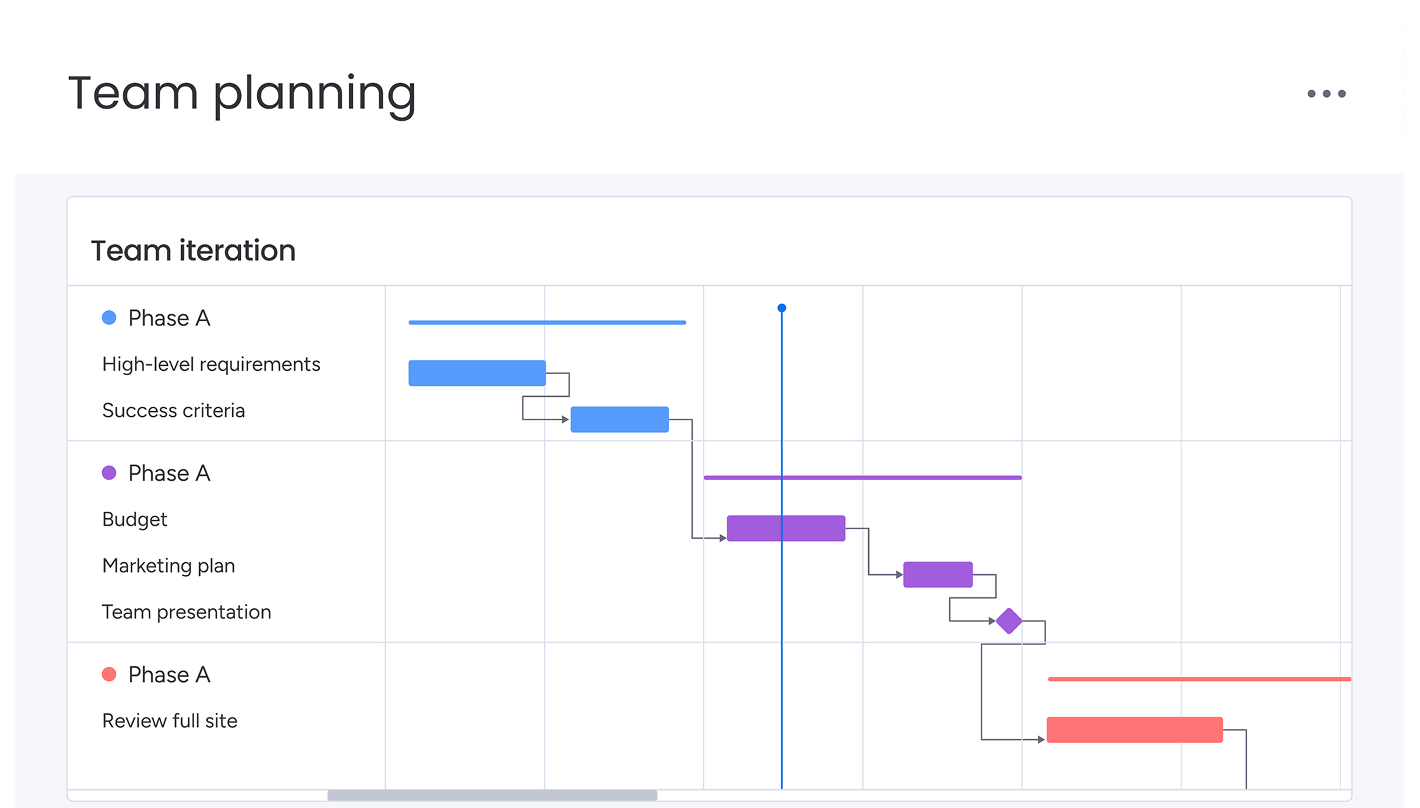Open the board options ellipsis menu
This screenshot has width=1420, height=808.
1326,93
